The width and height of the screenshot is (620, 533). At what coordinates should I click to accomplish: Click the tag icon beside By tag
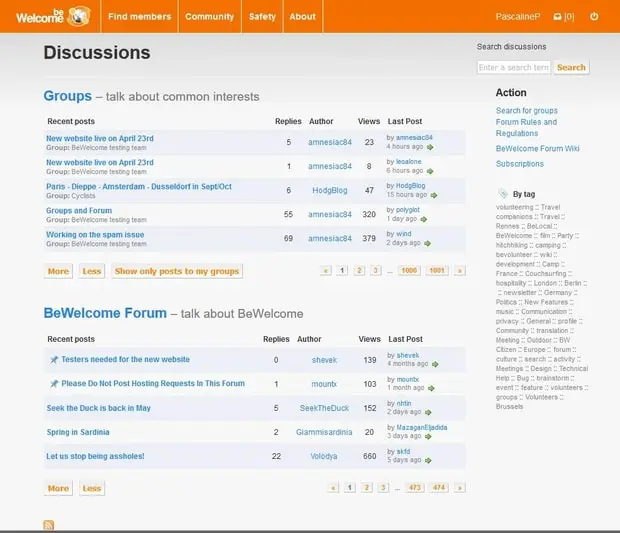point(503,194)
